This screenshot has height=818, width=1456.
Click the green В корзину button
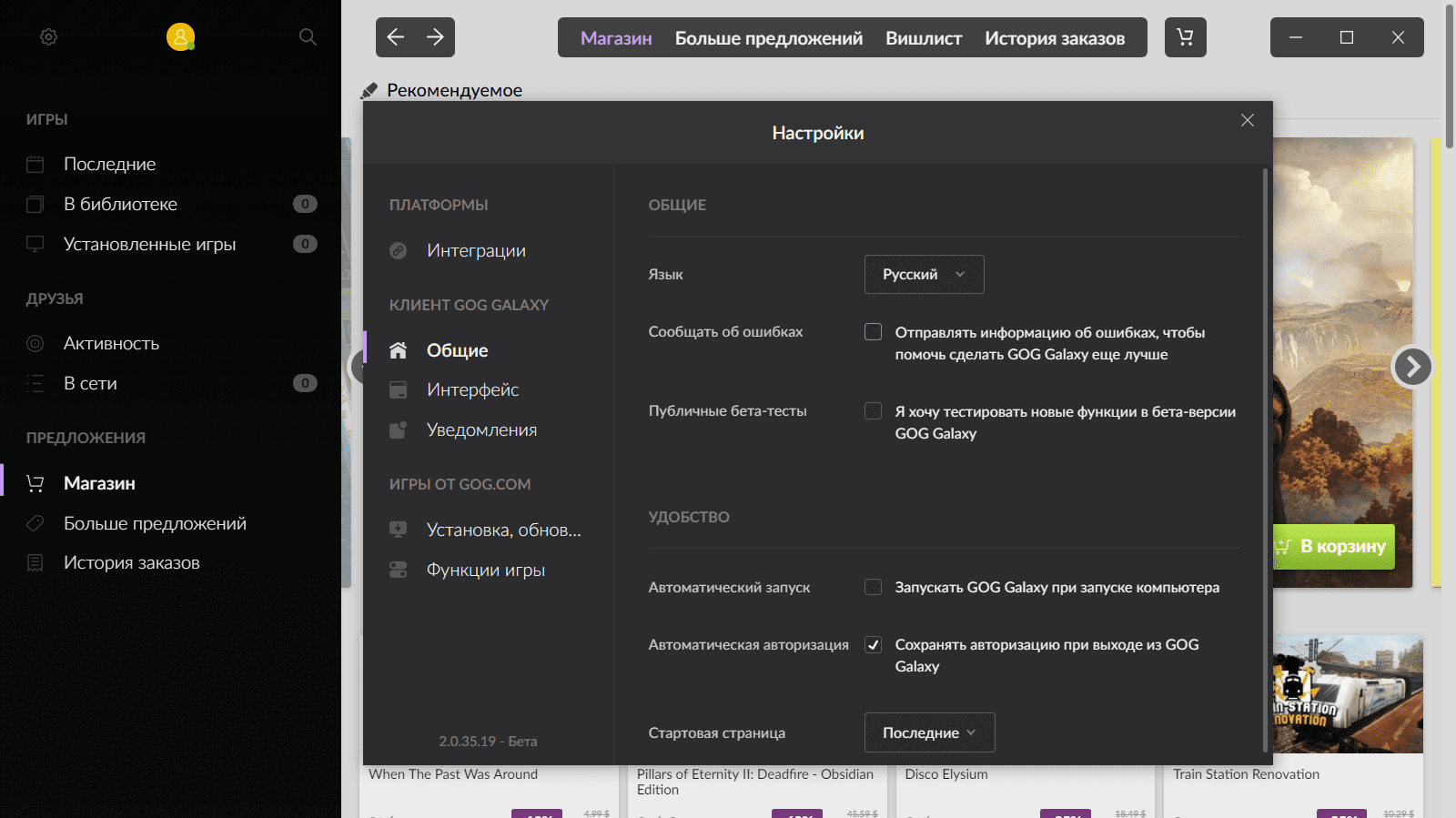point(1333,547)
